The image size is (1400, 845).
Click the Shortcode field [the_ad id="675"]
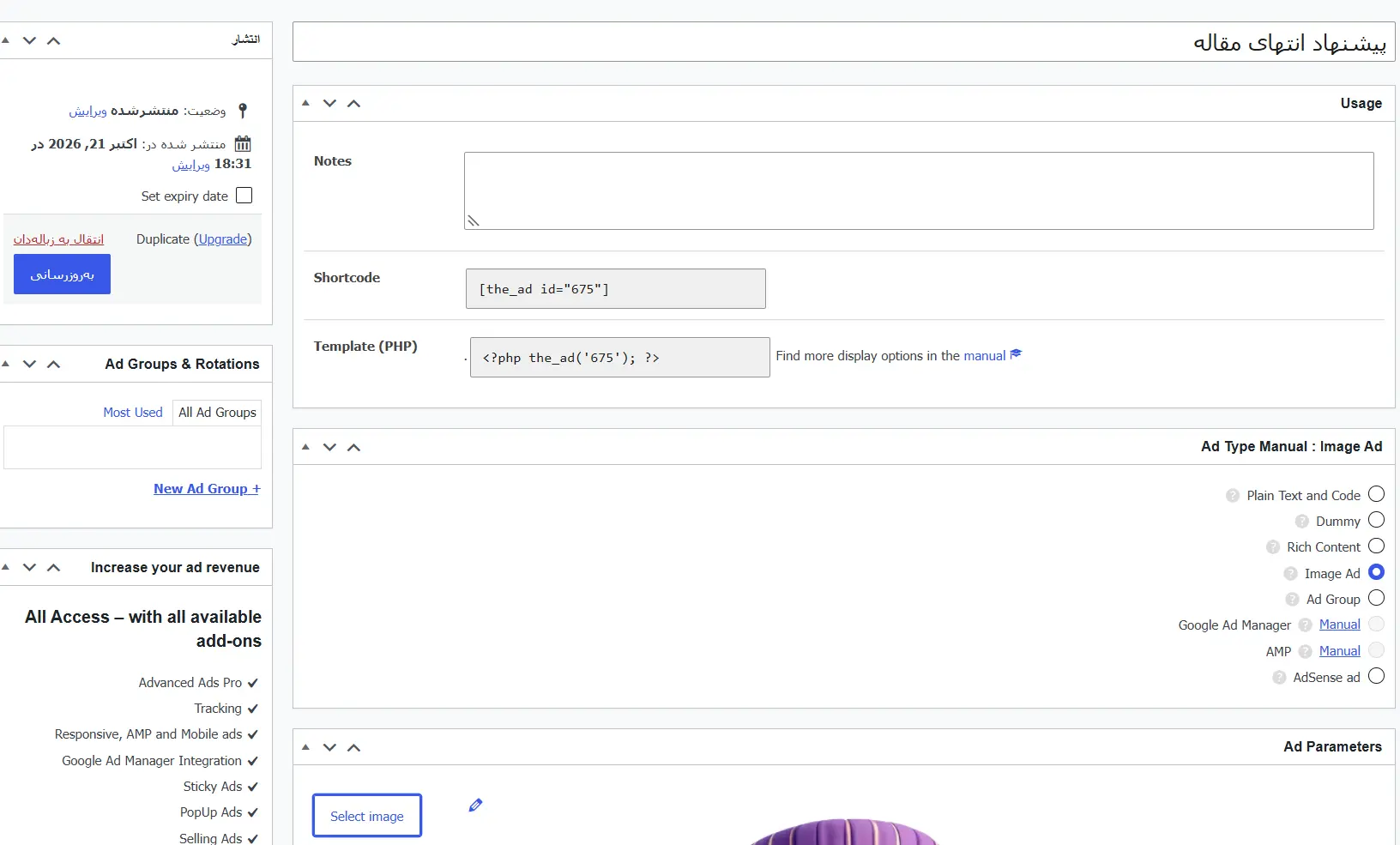[616, 289]
